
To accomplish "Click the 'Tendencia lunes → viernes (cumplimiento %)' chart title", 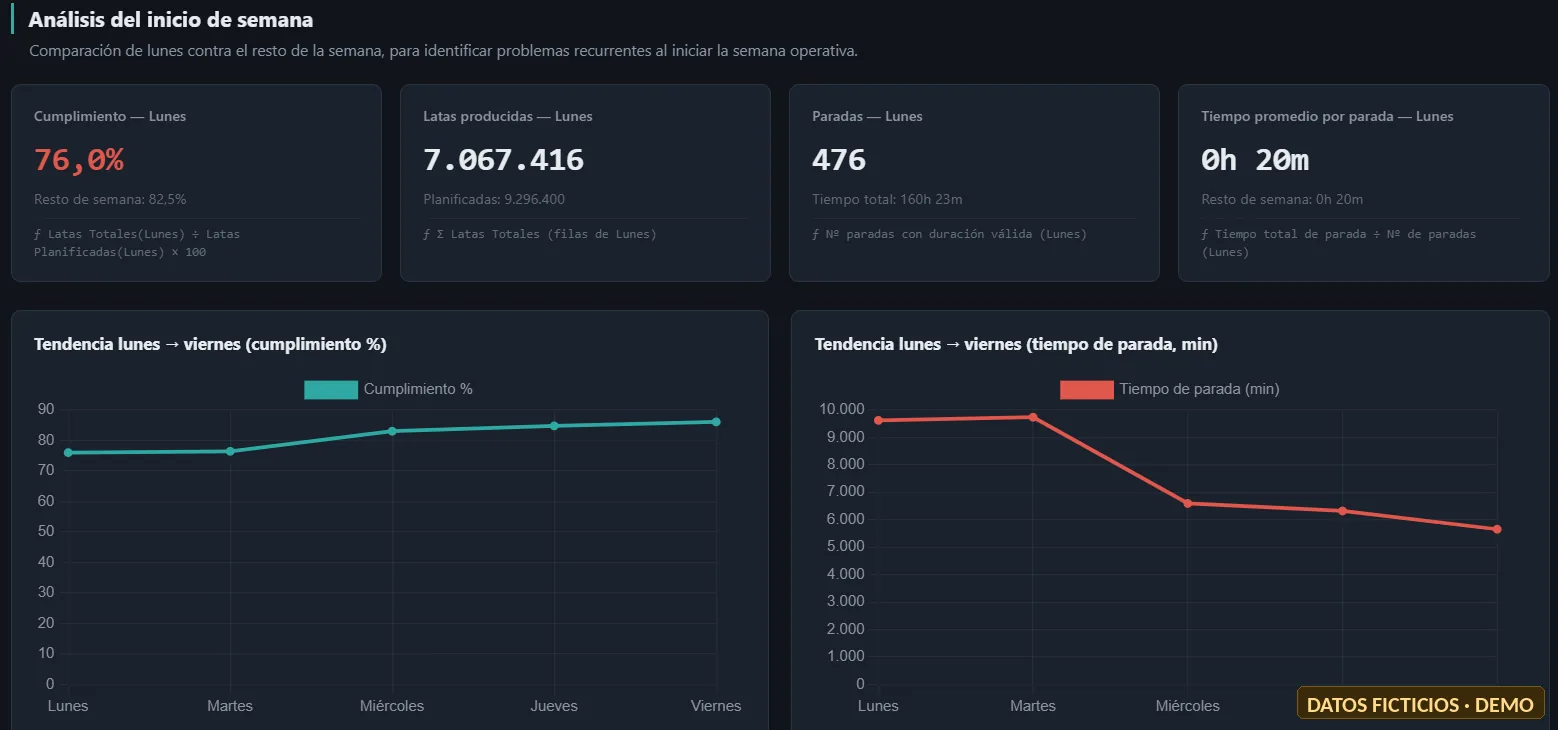I will tap(210, 344).
